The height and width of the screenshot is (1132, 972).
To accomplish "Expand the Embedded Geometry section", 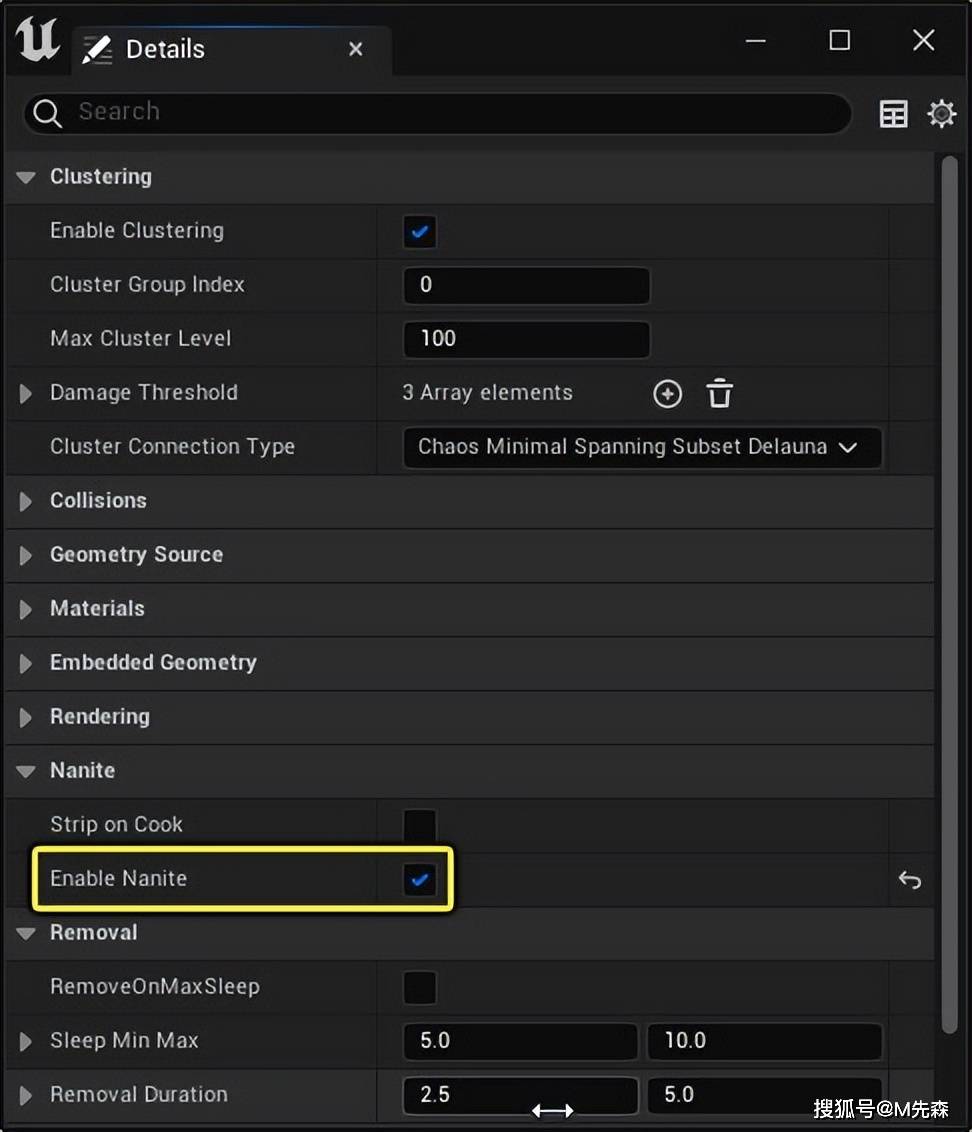I will pyautogui.click(x=26, y=663).
